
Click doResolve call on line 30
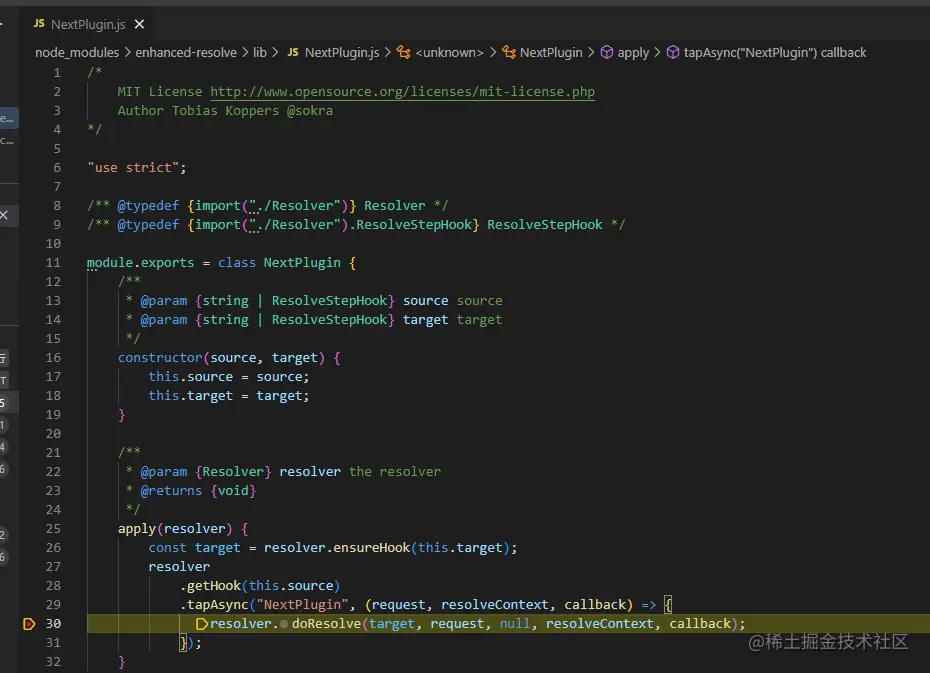click(x=326, y=624)
